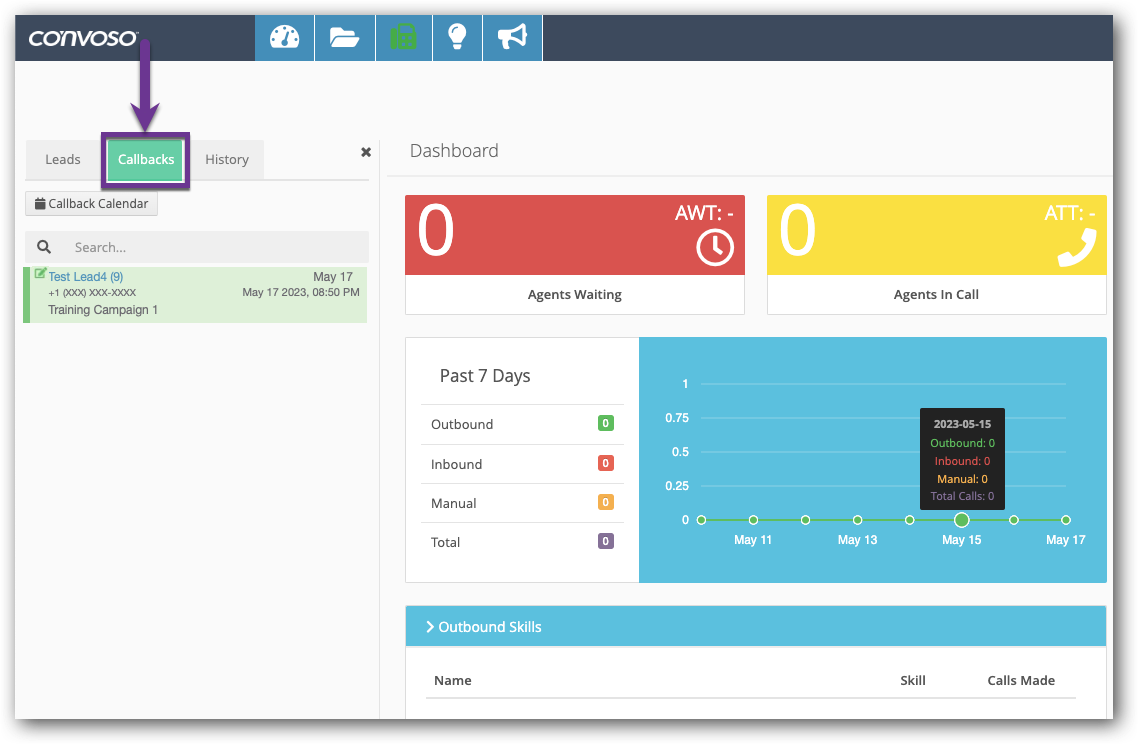Image resolution: width=1138 pixels, height=744 pixels.
Task: Select the Callbacks tab
Action: pyautogui.click(x=146, y=160)
